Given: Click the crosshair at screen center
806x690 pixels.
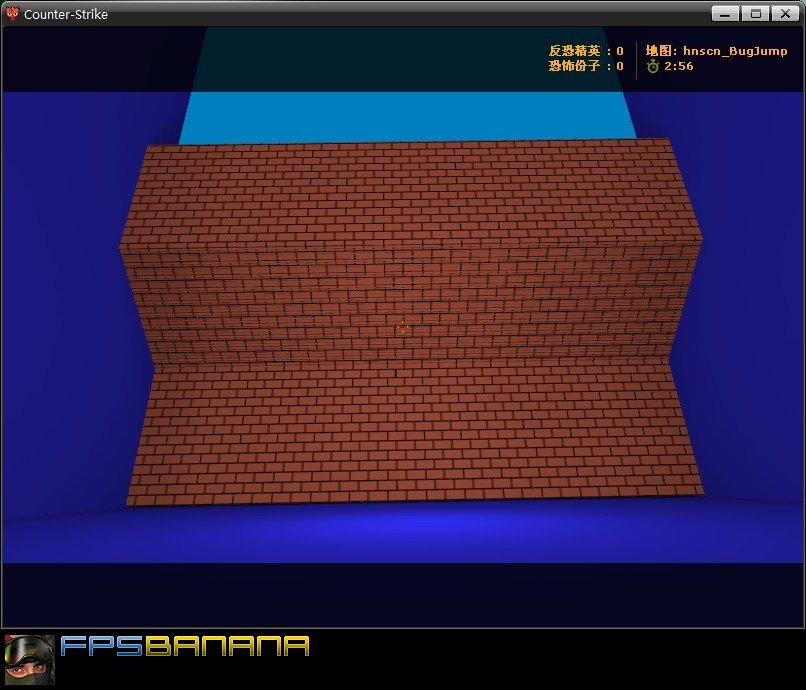Looking at the screenshot, I should click(403, 326).
